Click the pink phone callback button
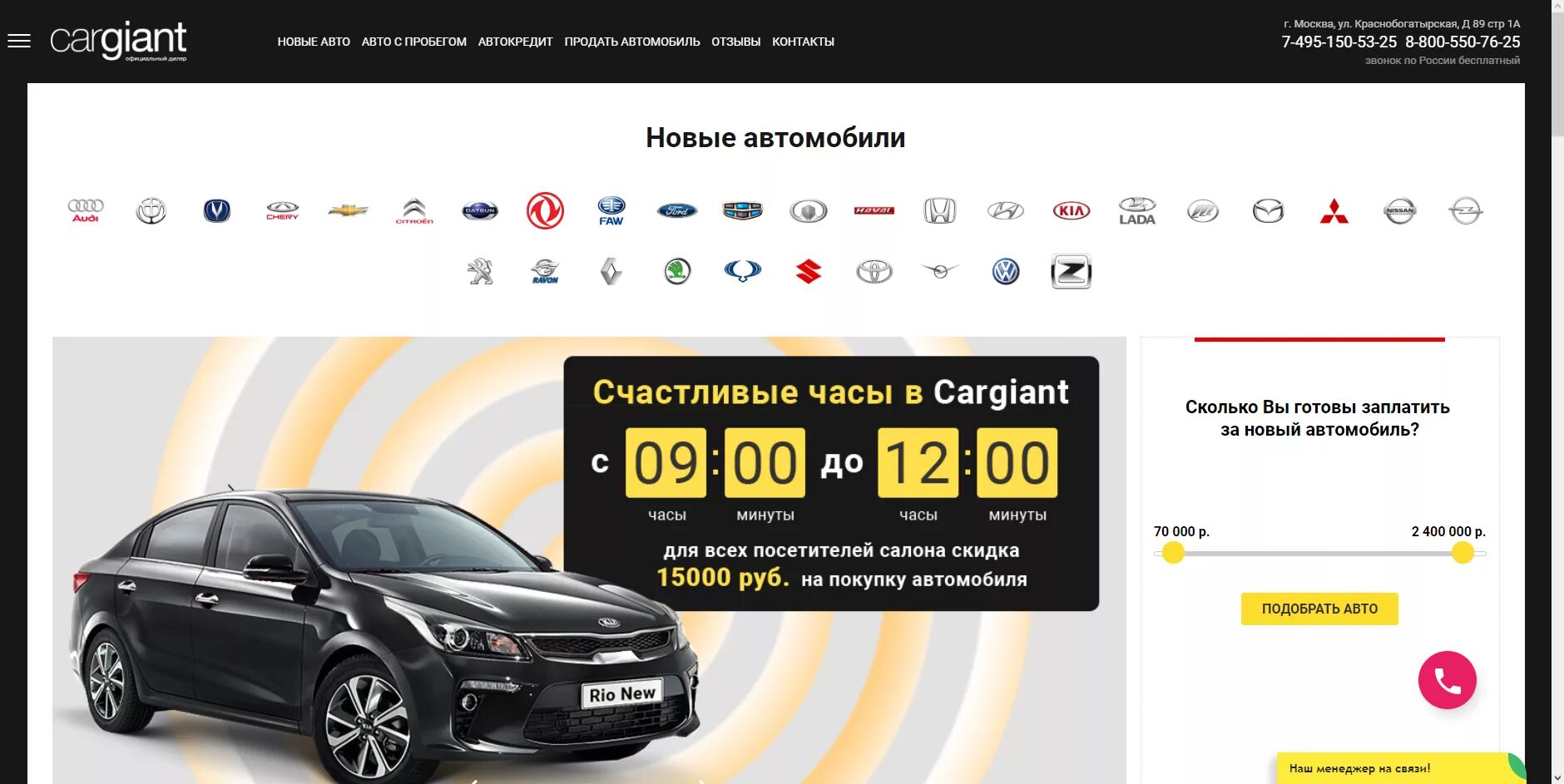1564x784 pixels. pyautogui.click(x=1448, y=680)
